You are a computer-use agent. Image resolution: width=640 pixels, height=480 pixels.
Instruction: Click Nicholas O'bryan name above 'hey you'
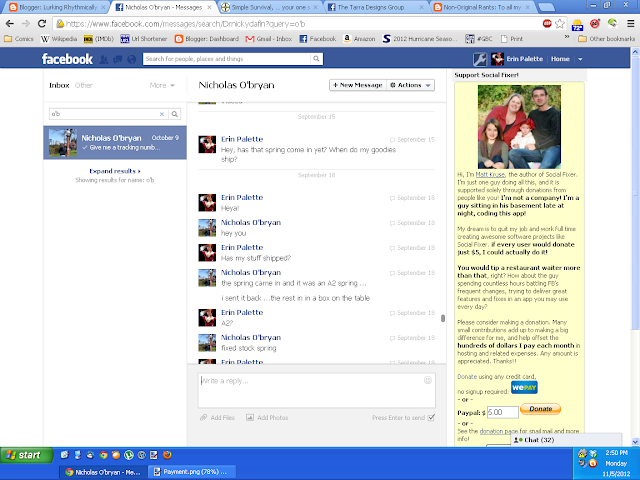[251, 222]
